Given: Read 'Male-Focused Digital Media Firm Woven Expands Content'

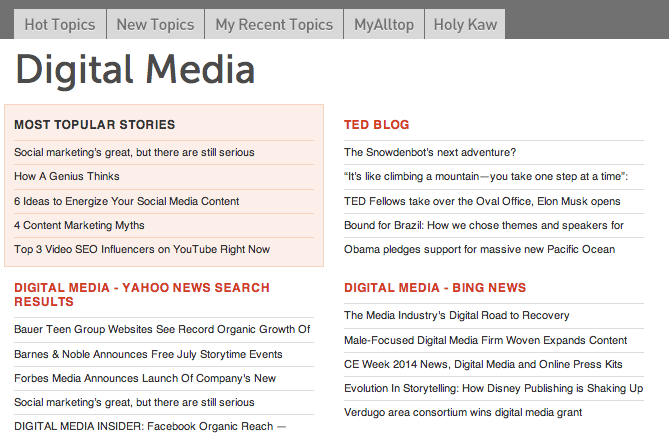Looking at the screenshot, I should [486, 340].
